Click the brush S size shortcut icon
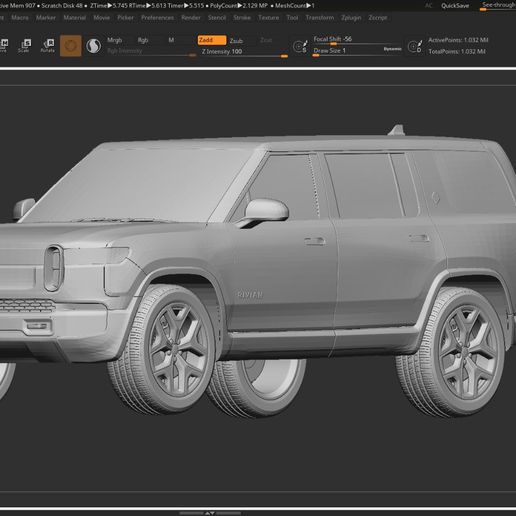The width and height of the screenshot is (516, 516). pos(300,47)
